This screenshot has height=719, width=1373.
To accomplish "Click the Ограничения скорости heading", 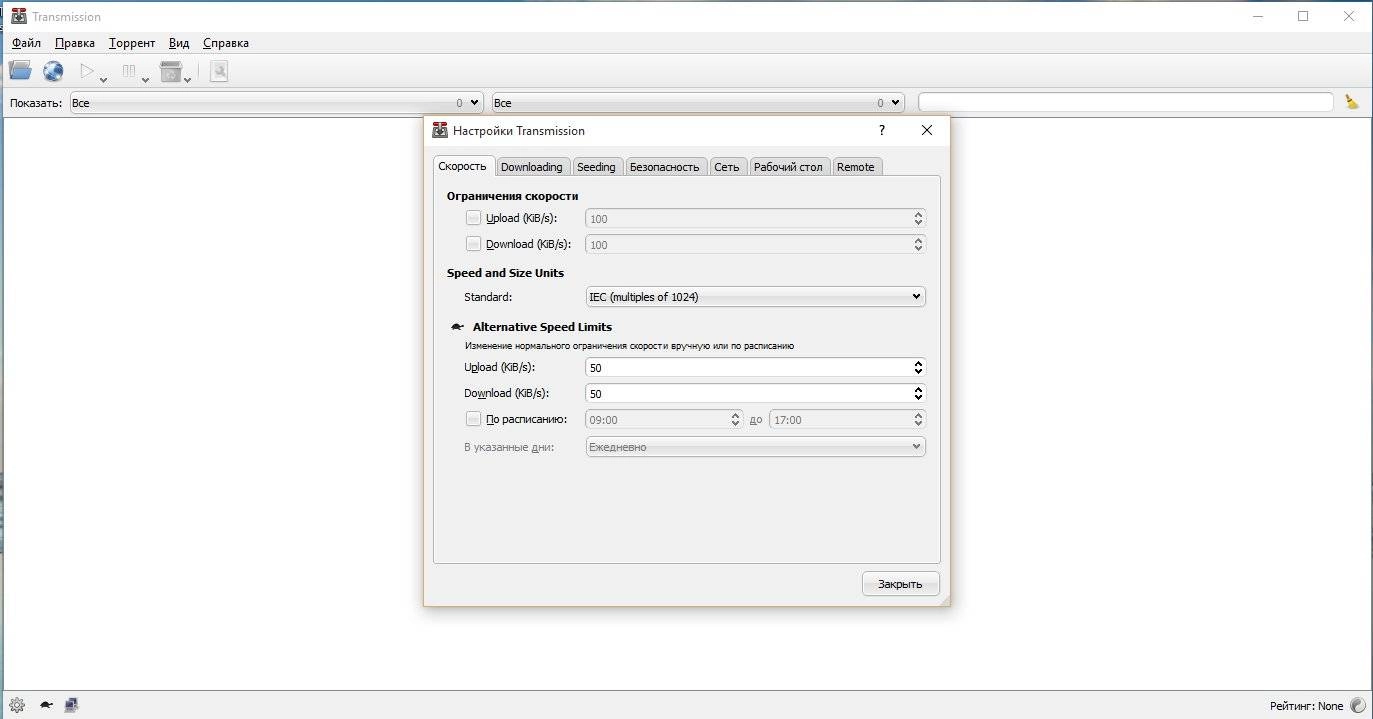I will point(512,196).
